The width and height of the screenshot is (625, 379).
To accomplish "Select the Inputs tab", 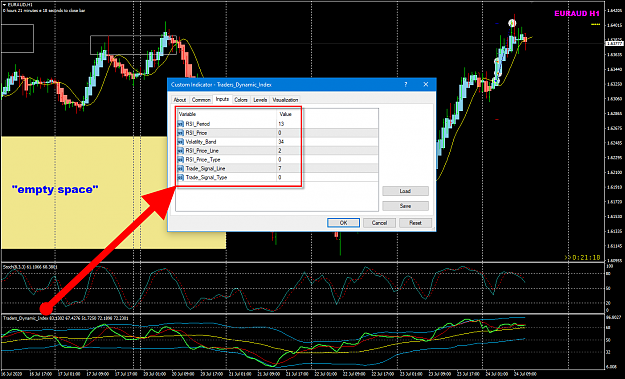I will [222, 99].
